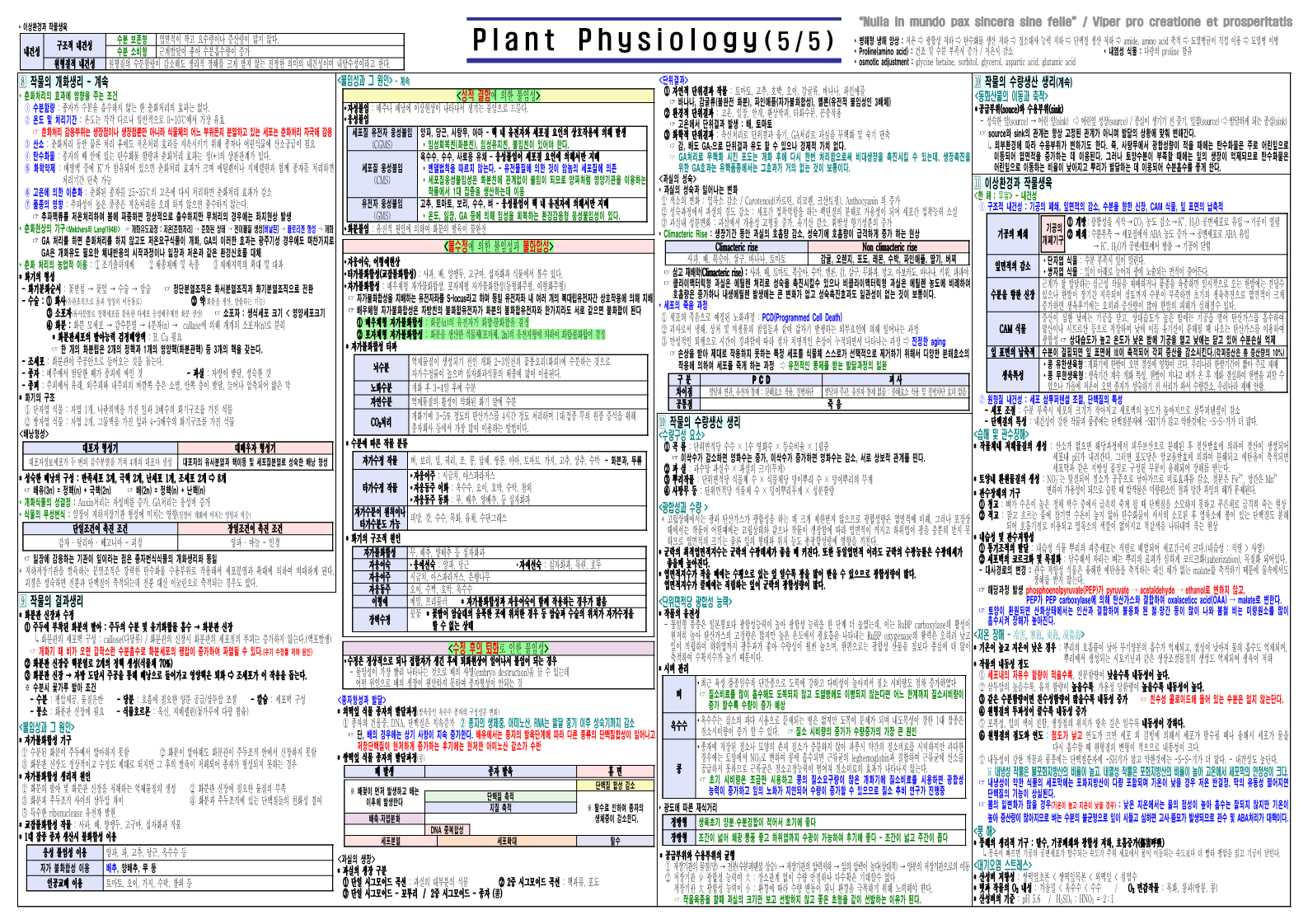Click the 'CAM 식물' row label
This screenshot has height=924, width=1308.
tap(1012, 329)
